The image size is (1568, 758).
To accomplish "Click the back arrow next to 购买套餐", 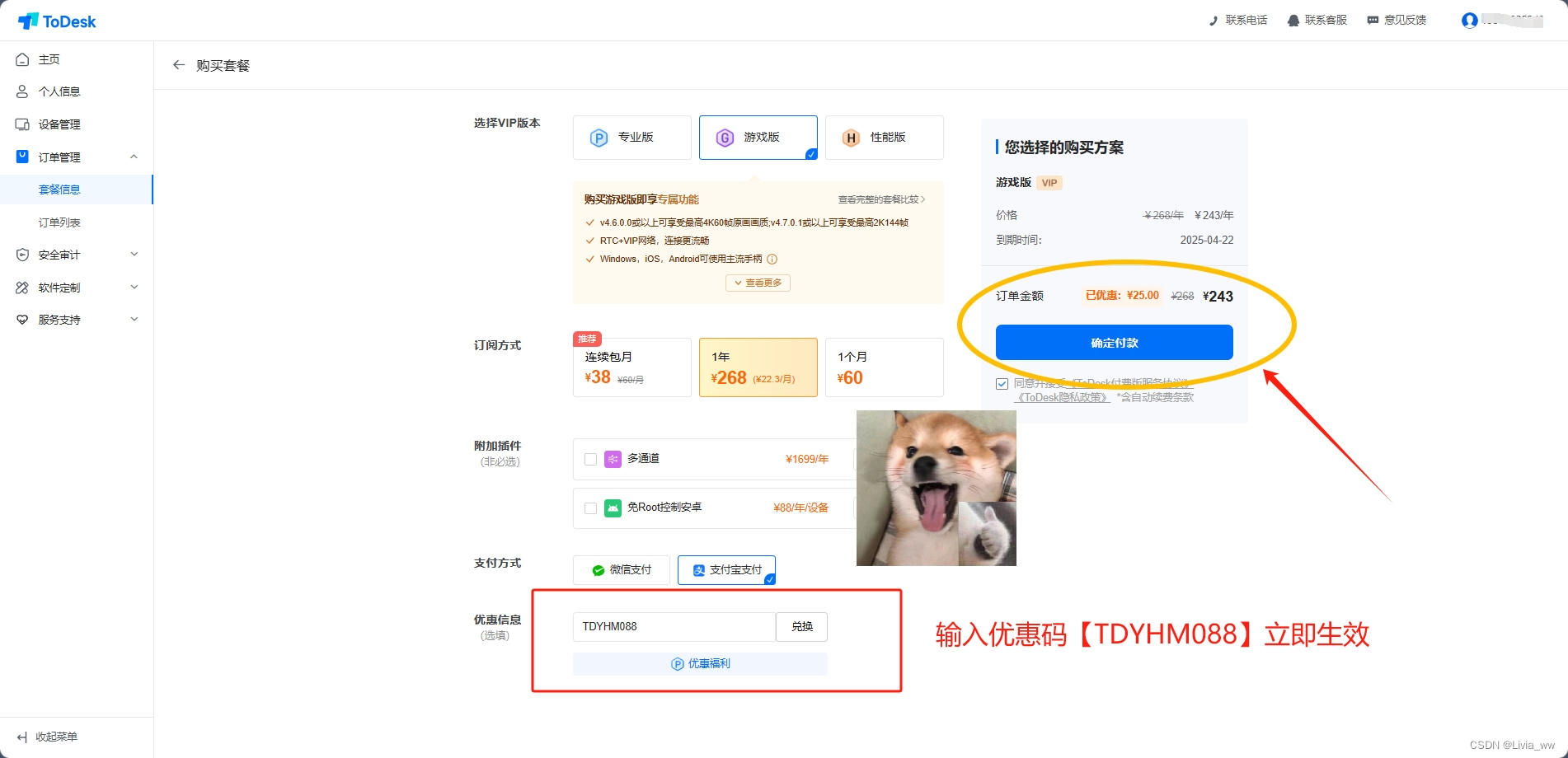I will pos(178,65).
